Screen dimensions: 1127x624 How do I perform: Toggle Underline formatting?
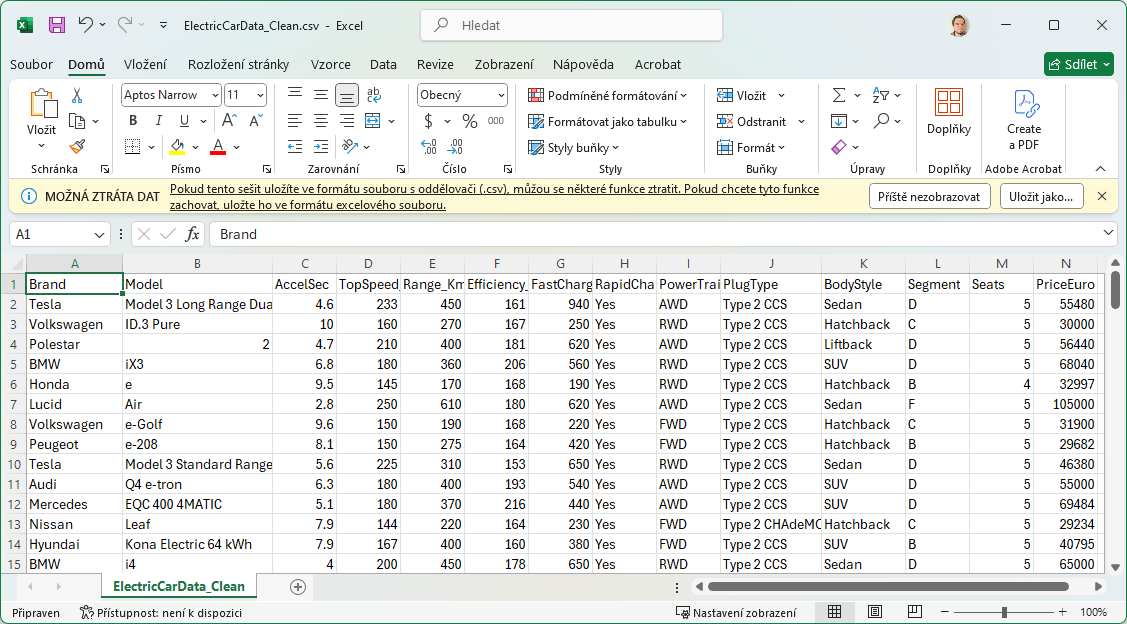click(x=184, y=121)
